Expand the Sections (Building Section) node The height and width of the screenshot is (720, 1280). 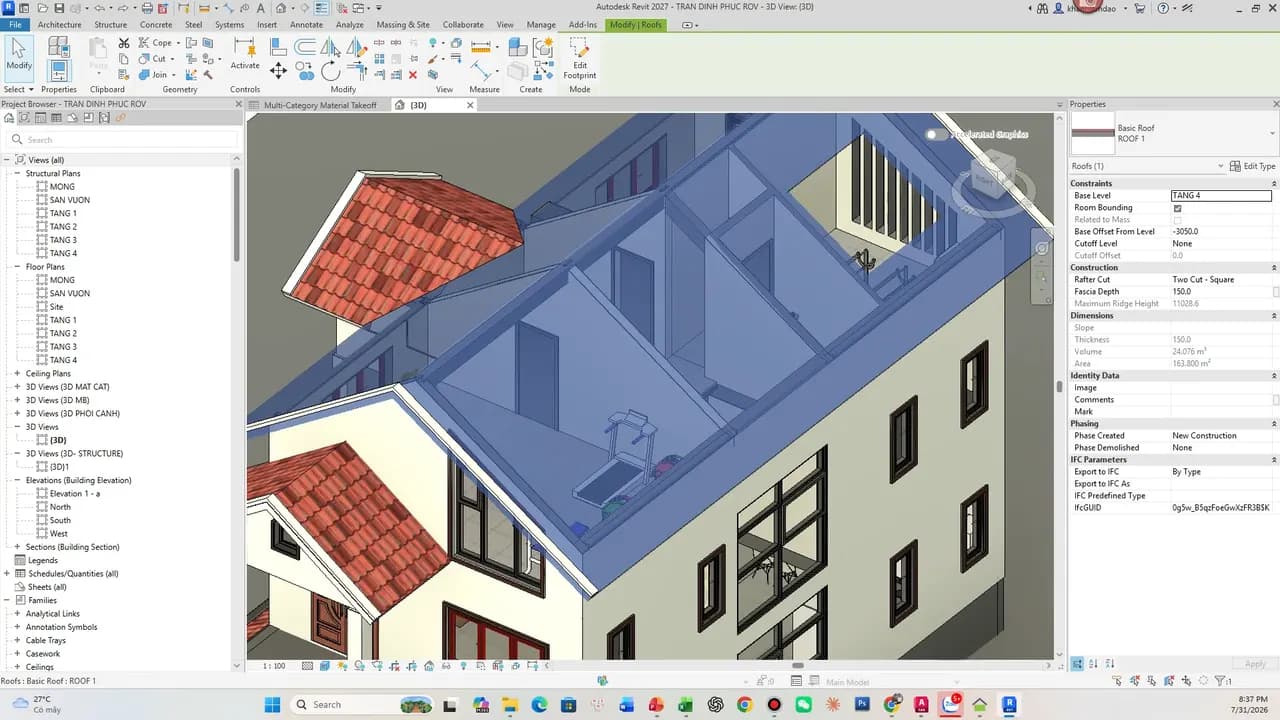click(x=17, y=547)
